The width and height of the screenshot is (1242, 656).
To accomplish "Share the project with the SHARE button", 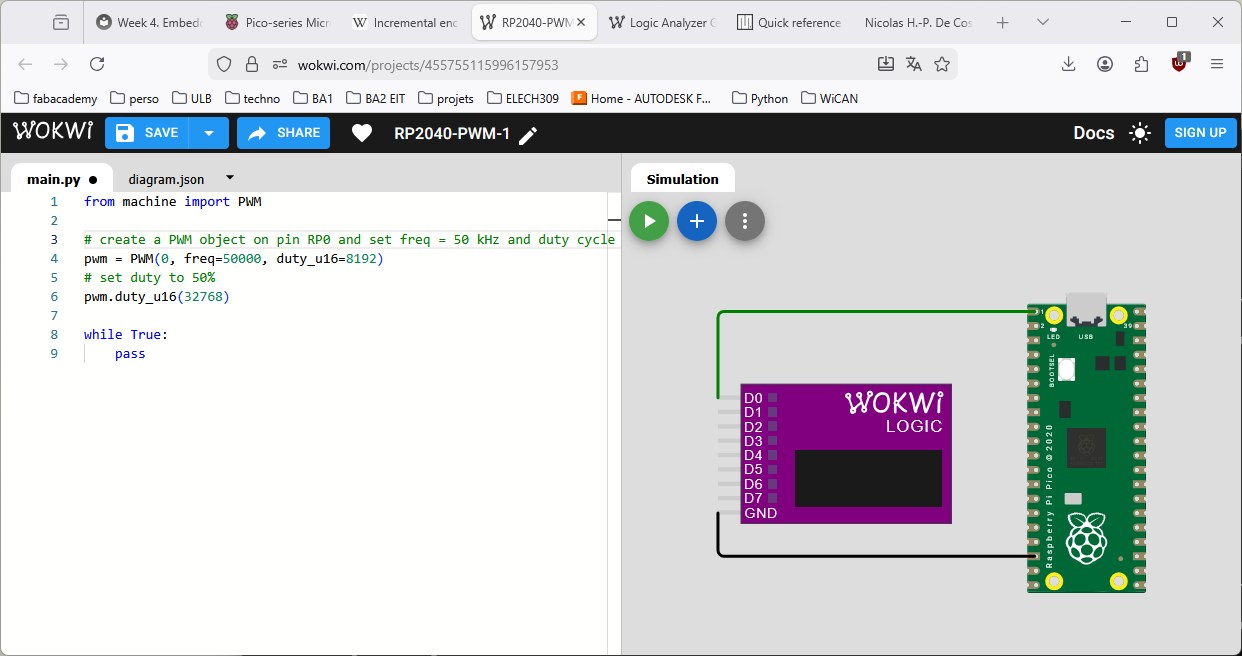I will point(283,132).
